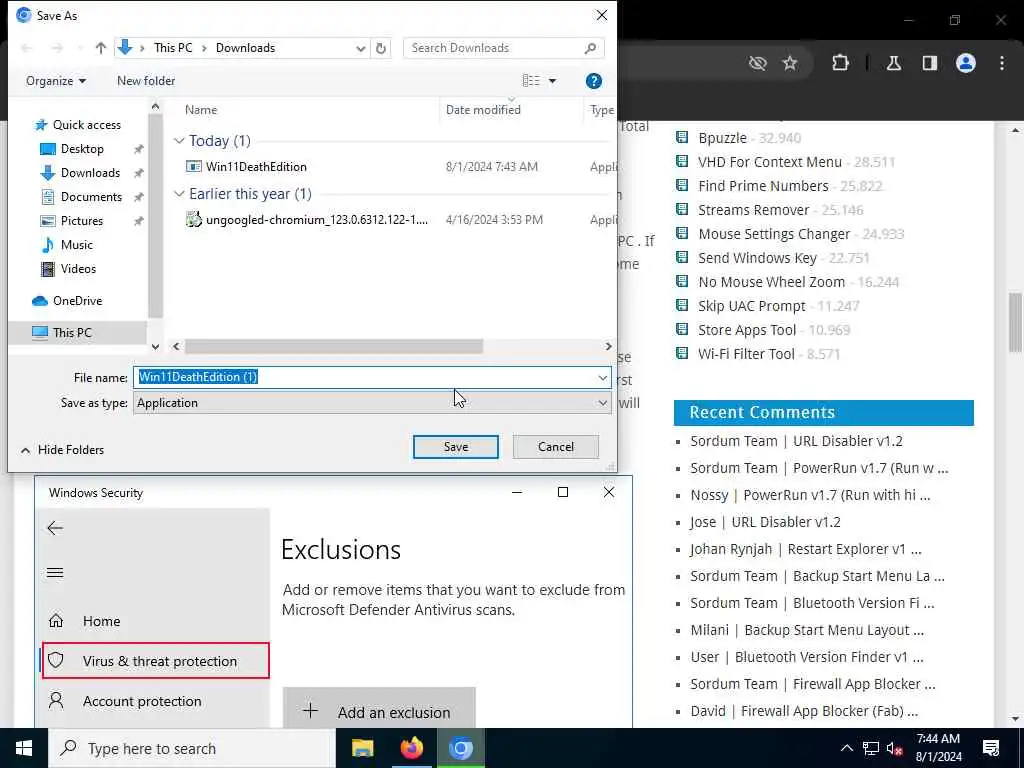Open Firefox from taskbar
1024x768 pixels.
[411, 748]
